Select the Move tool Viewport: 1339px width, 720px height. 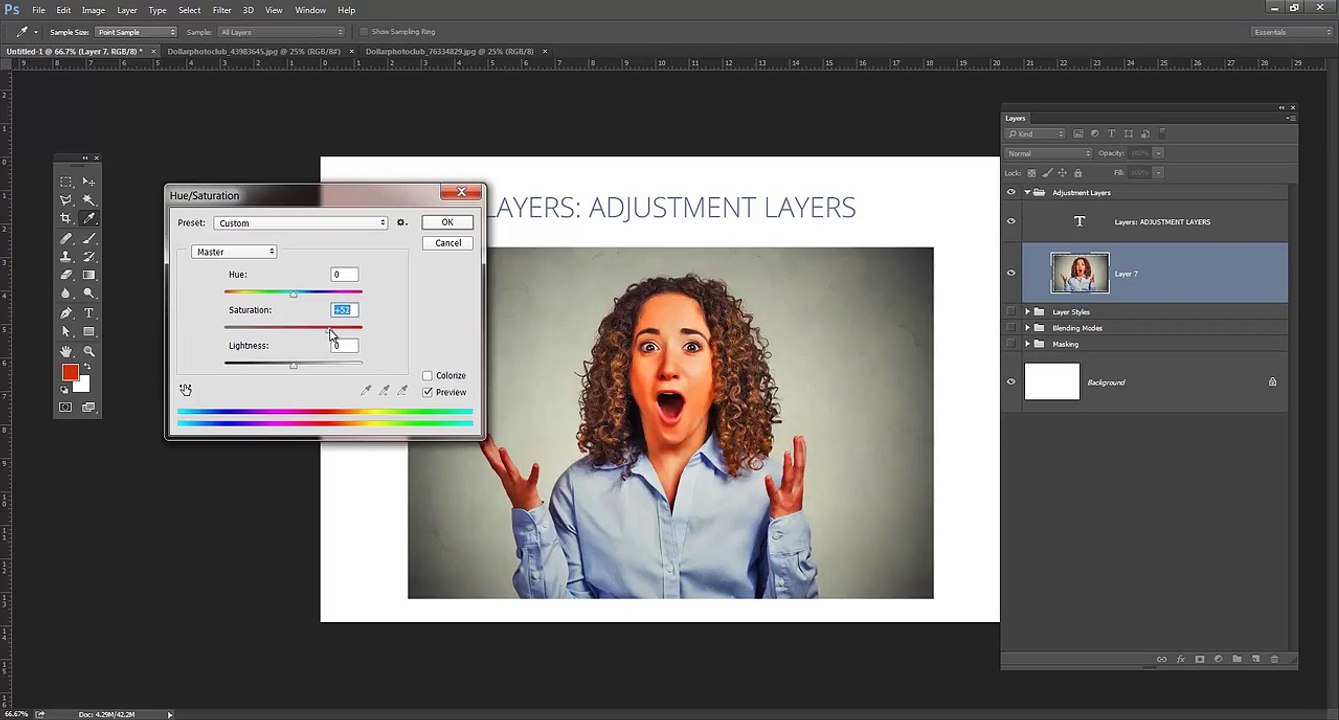pyautogui.click(x=89, y=182)
